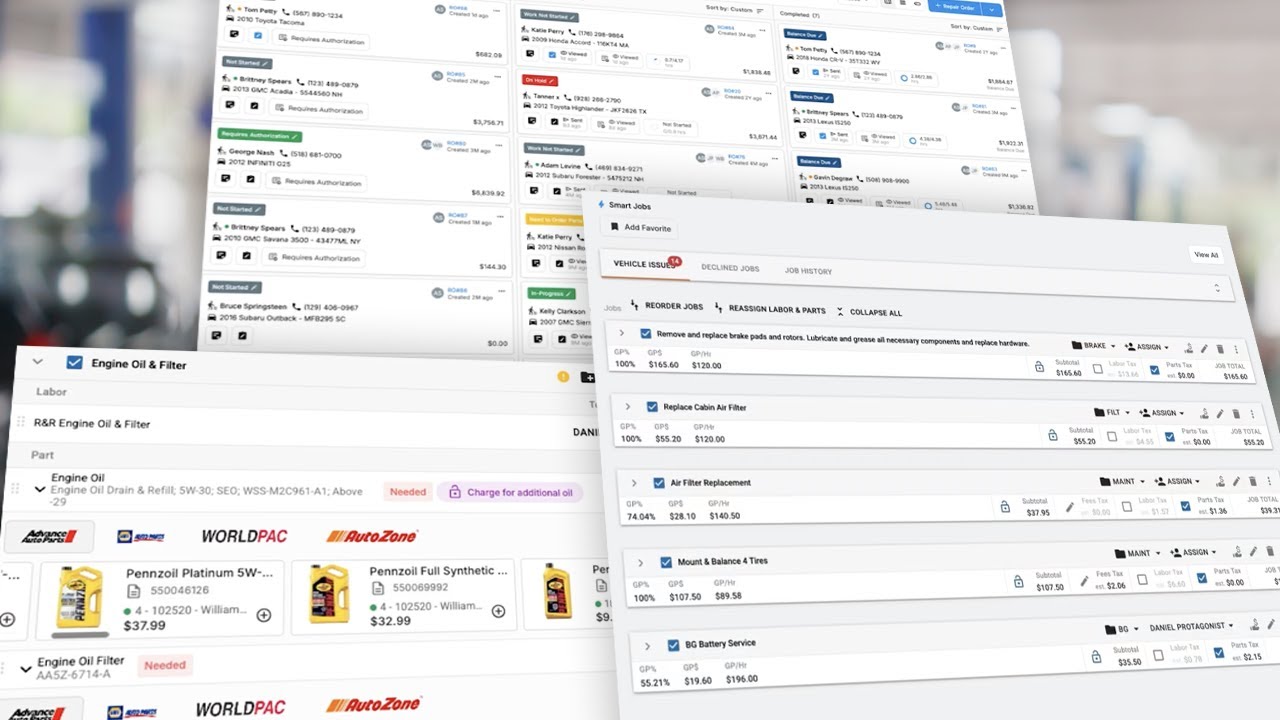
Task: Expand the Replace Cabin Air Filter row
Action: pos(628,407)
